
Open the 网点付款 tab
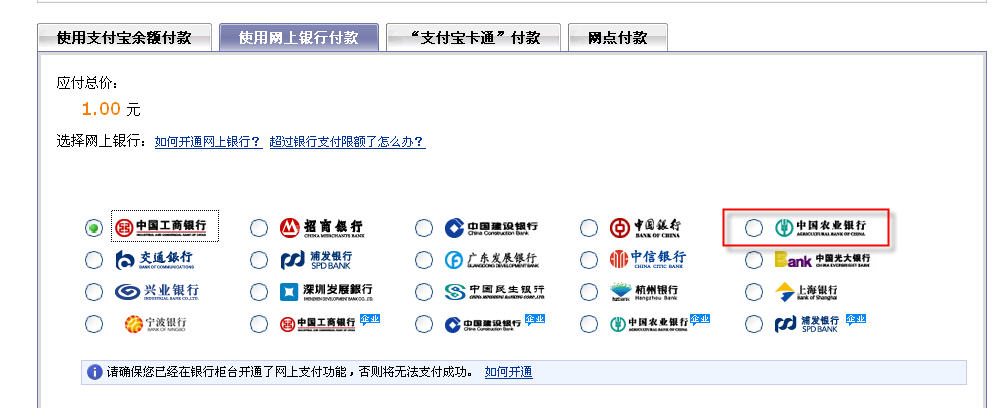(x=618, y=37)
